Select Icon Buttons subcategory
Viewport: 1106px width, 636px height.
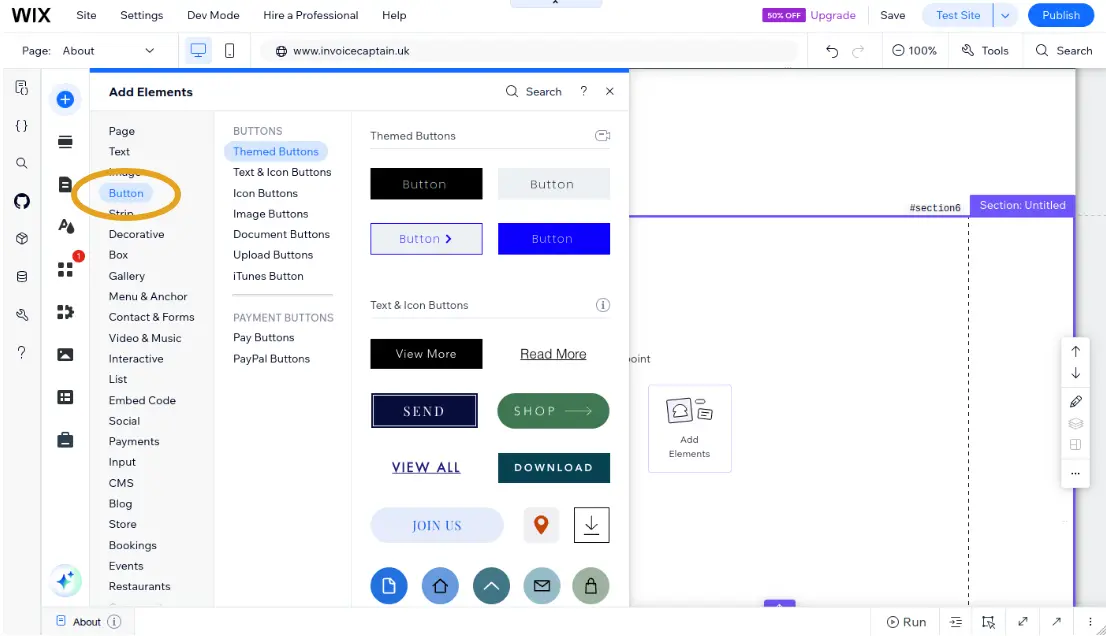tap(265, 193)
